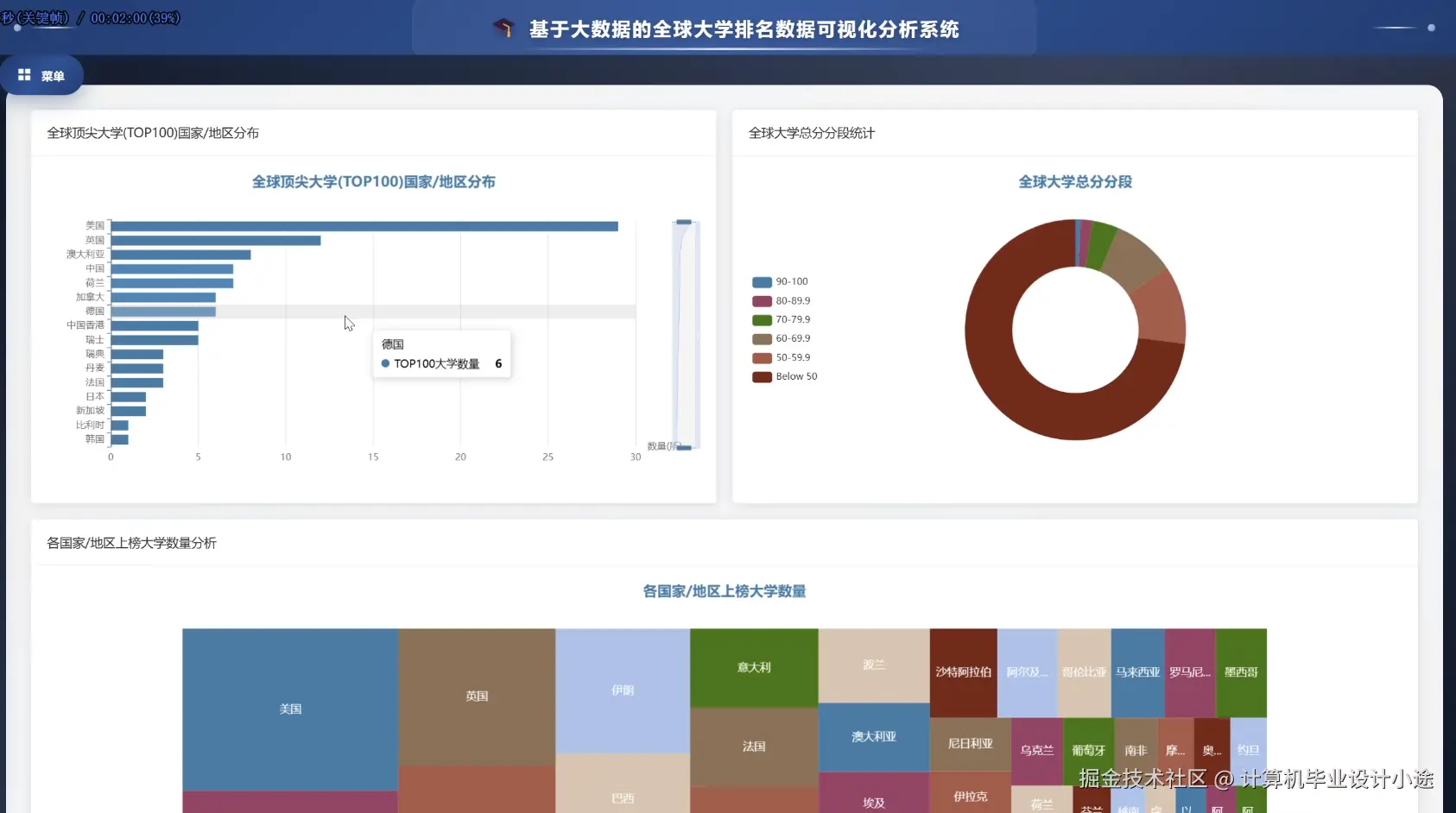Select 英国 block in treemap
Viewport: 1456px width, 813px height.
tap(477, 696)
